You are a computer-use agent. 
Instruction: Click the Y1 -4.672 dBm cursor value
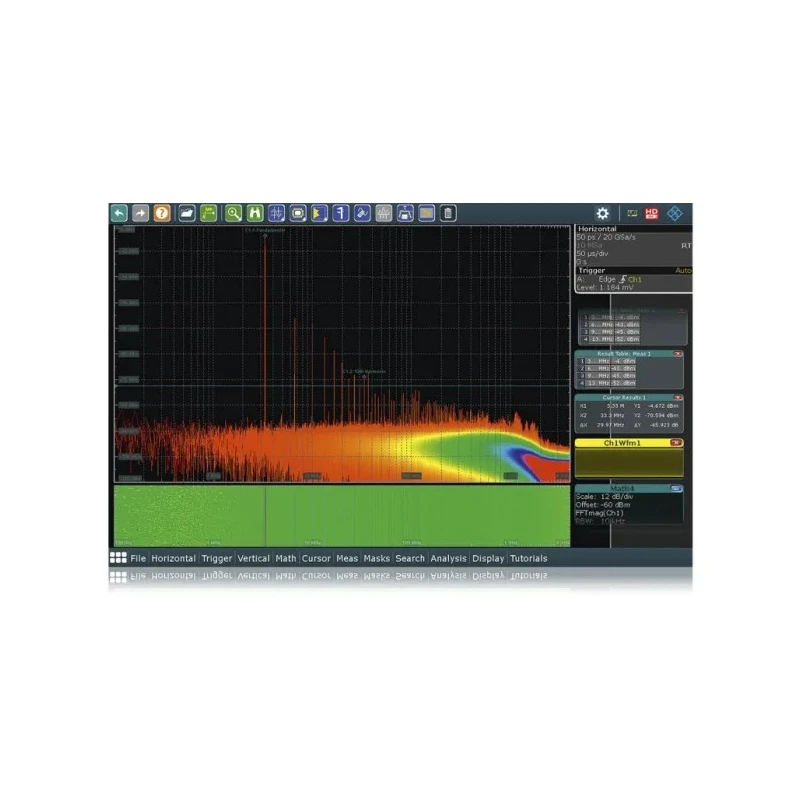pos(663,406)
